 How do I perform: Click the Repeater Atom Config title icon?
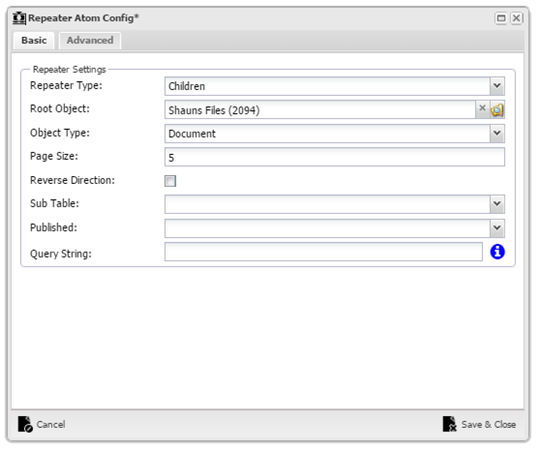point(19,18)
